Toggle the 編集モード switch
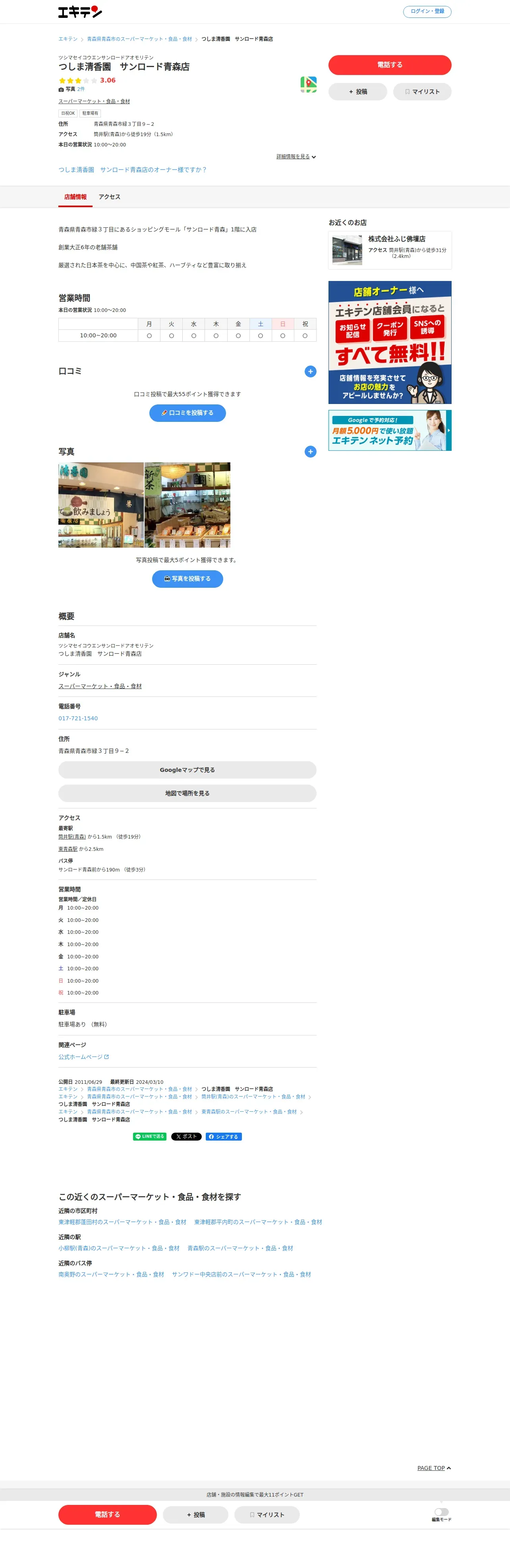This screenshot has width=510, height=1568. (x=441, y=1512)
